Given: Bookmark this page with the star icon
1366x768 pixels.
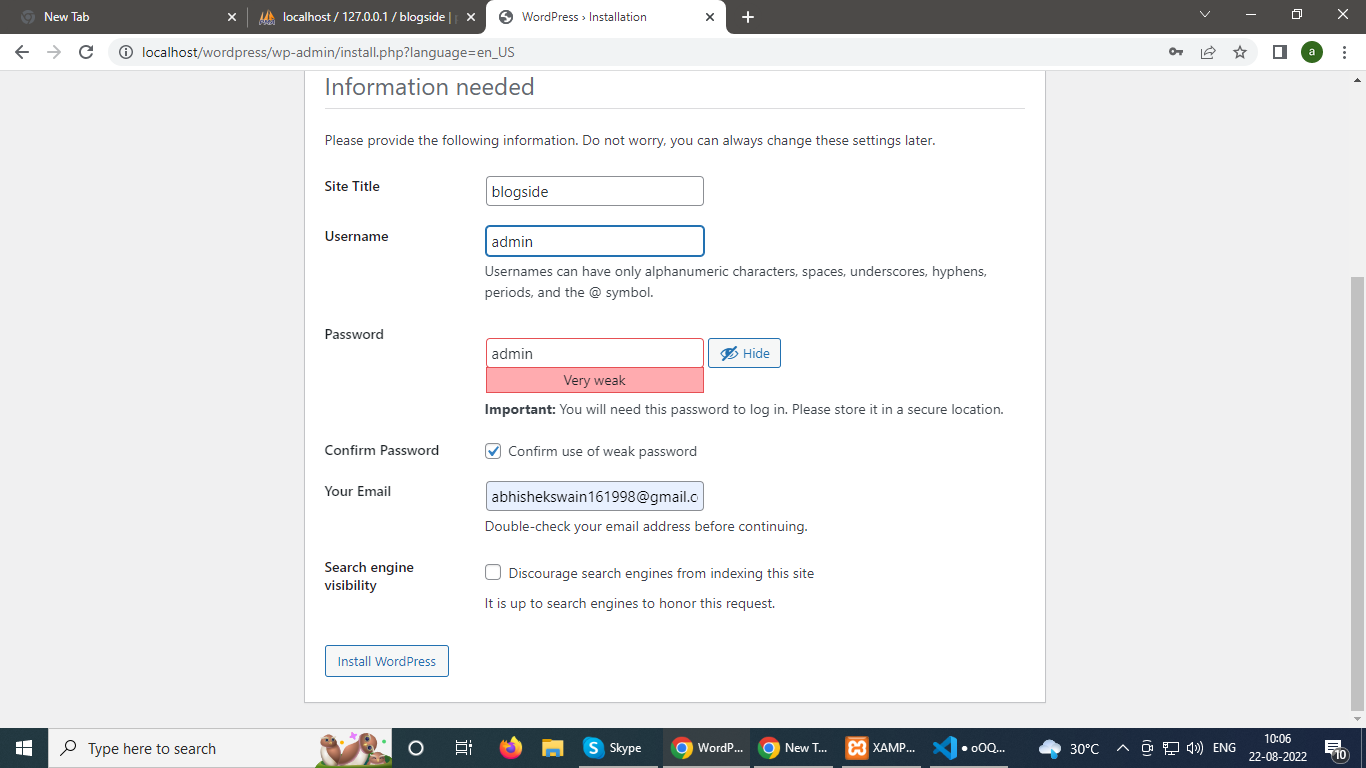Looking at the screenshot, I should point(1240,52).
